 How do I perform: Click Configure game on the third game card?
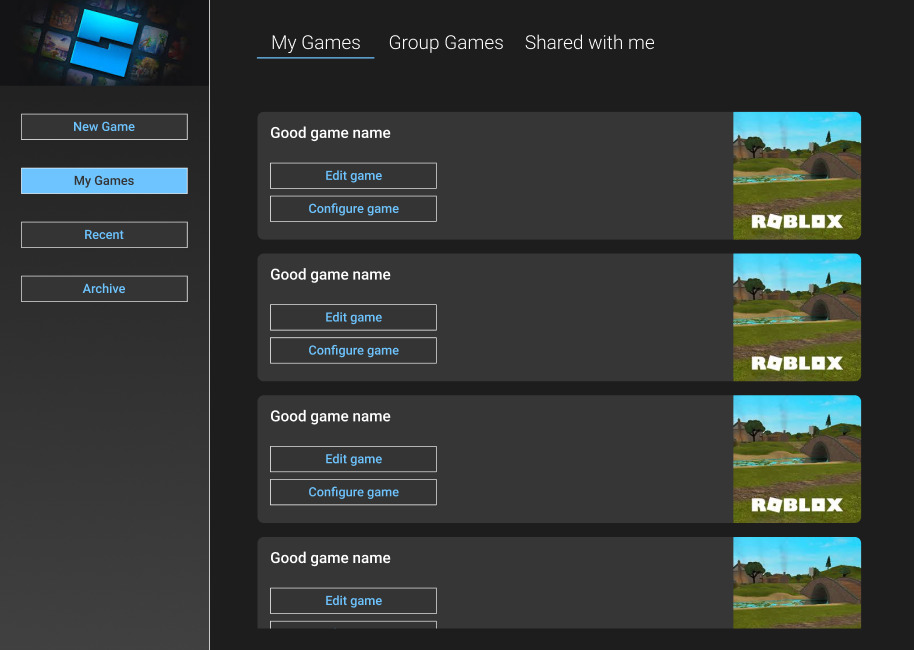353,492
